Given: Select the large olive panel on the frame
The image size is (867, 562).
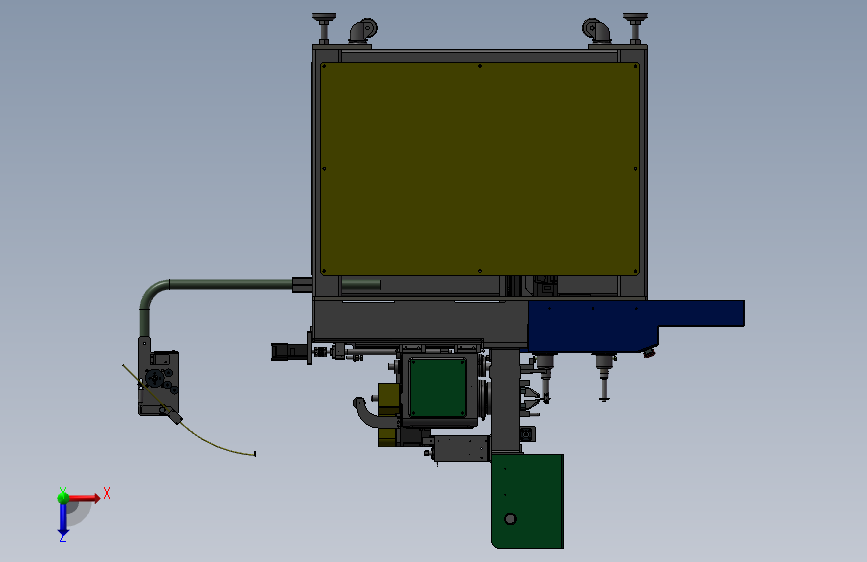Looking at the screenshot, I should tap(479, 169).
